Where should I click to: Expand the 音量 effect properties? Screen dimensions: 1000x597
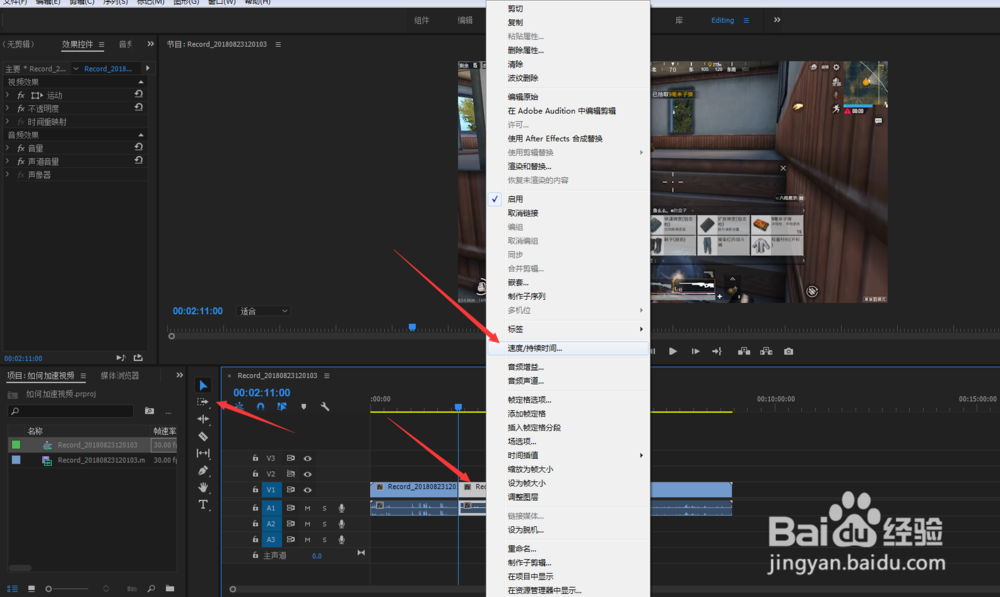8,148
